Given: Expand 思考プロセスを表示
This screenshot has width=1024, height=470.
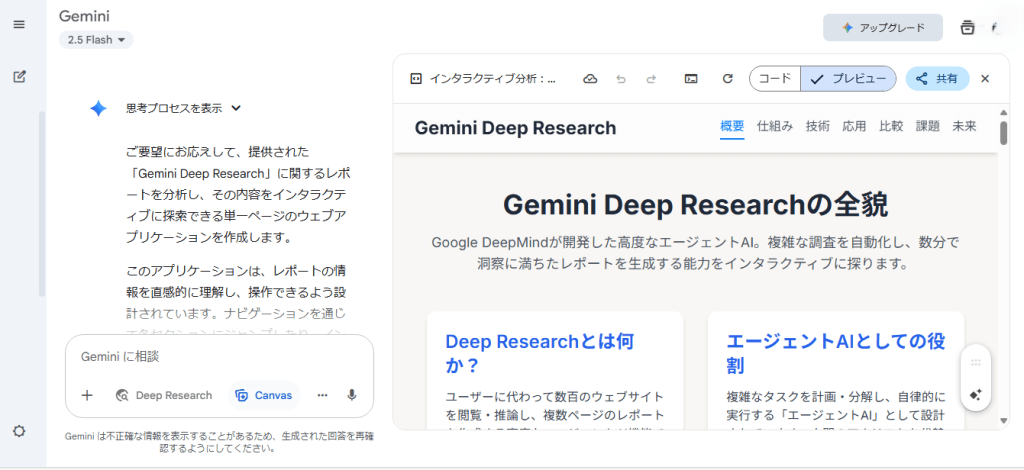Looking at the screenshot, I should (184, 108).
